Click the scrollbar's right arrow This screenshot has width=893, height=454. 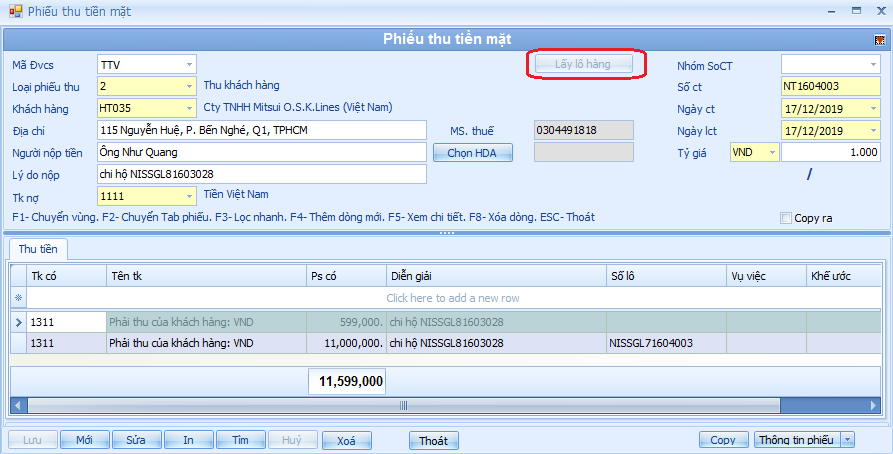(x=875, y=406)
